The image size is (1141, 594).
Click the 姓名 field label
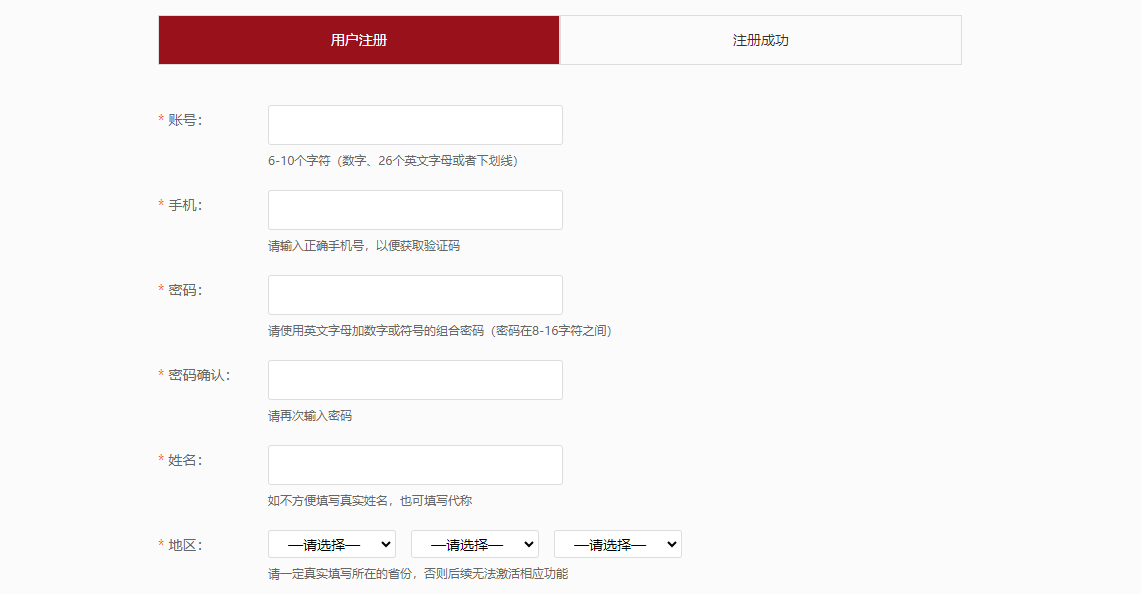click(x=184, y=460)
